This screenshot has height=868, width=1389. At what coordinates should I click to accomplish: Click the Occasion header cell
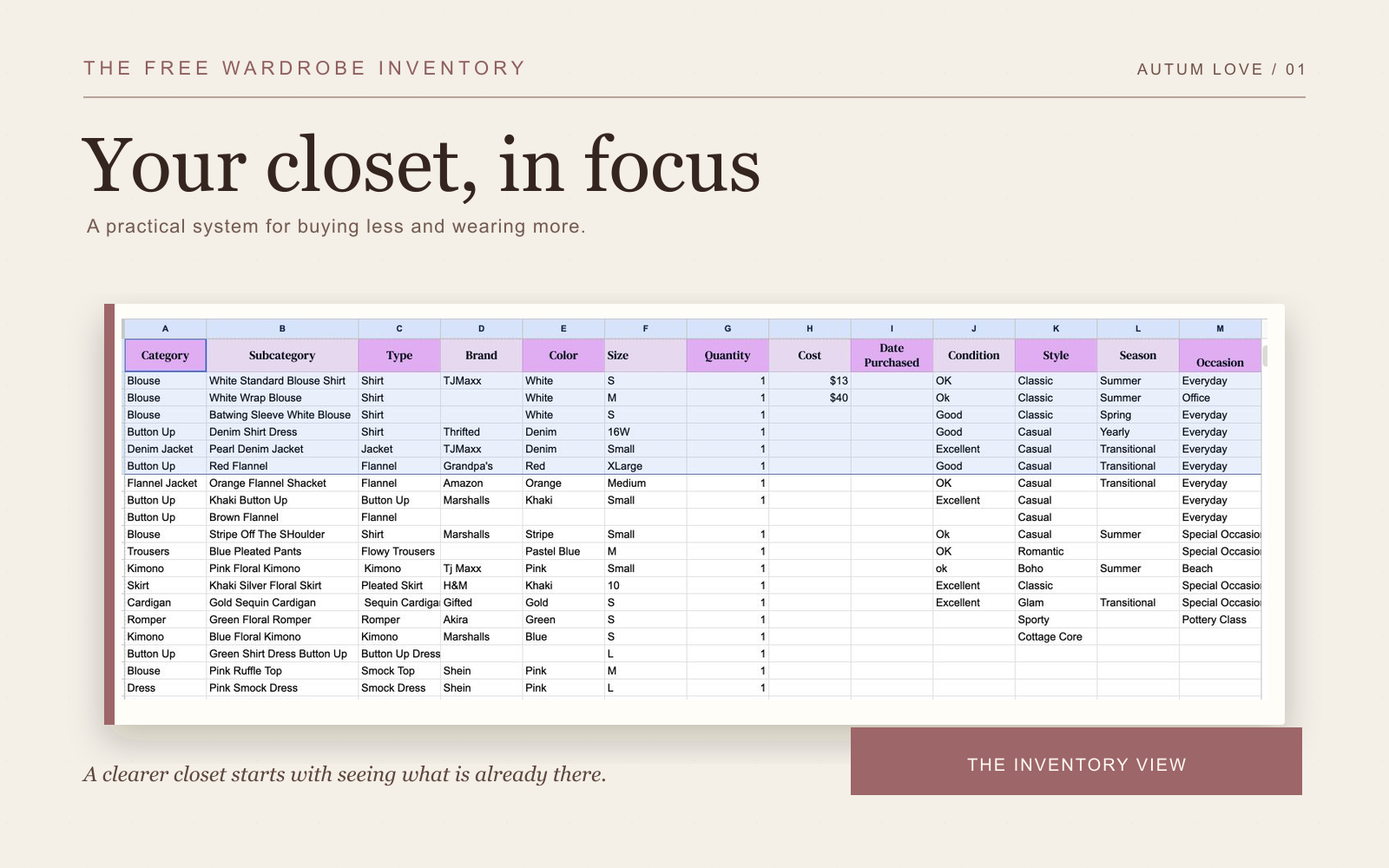[1220, 355]
